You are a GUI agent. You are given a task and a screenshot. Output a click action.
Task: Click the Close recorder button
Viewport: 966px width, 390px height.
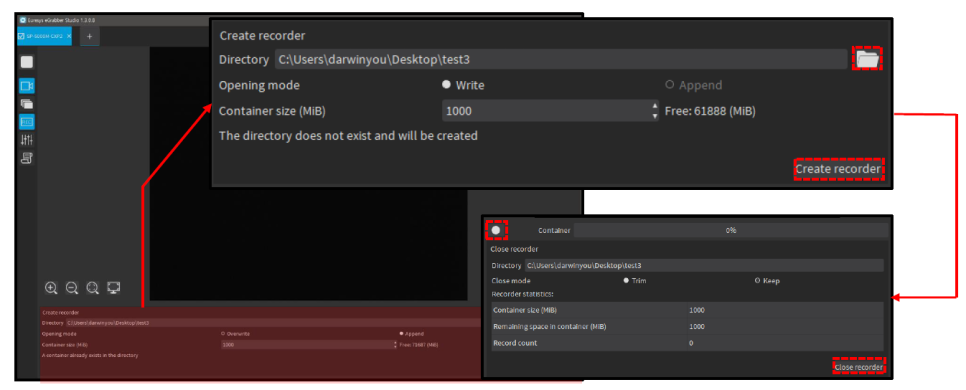859,368
